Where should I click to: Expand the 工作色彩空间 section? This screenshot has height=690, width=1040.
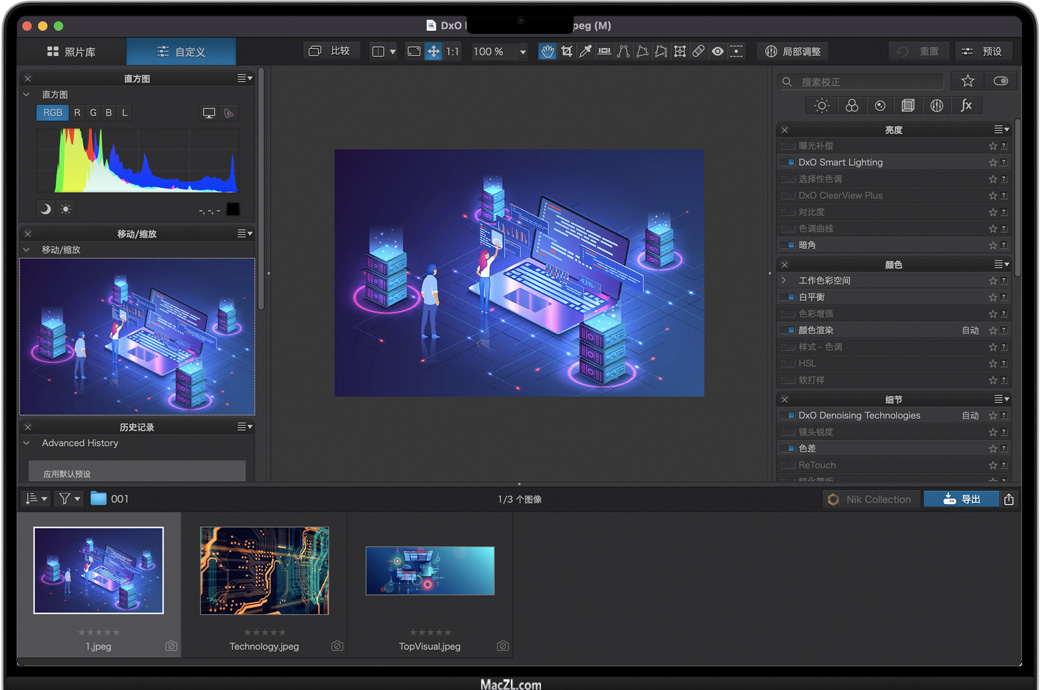coord(784,281)
